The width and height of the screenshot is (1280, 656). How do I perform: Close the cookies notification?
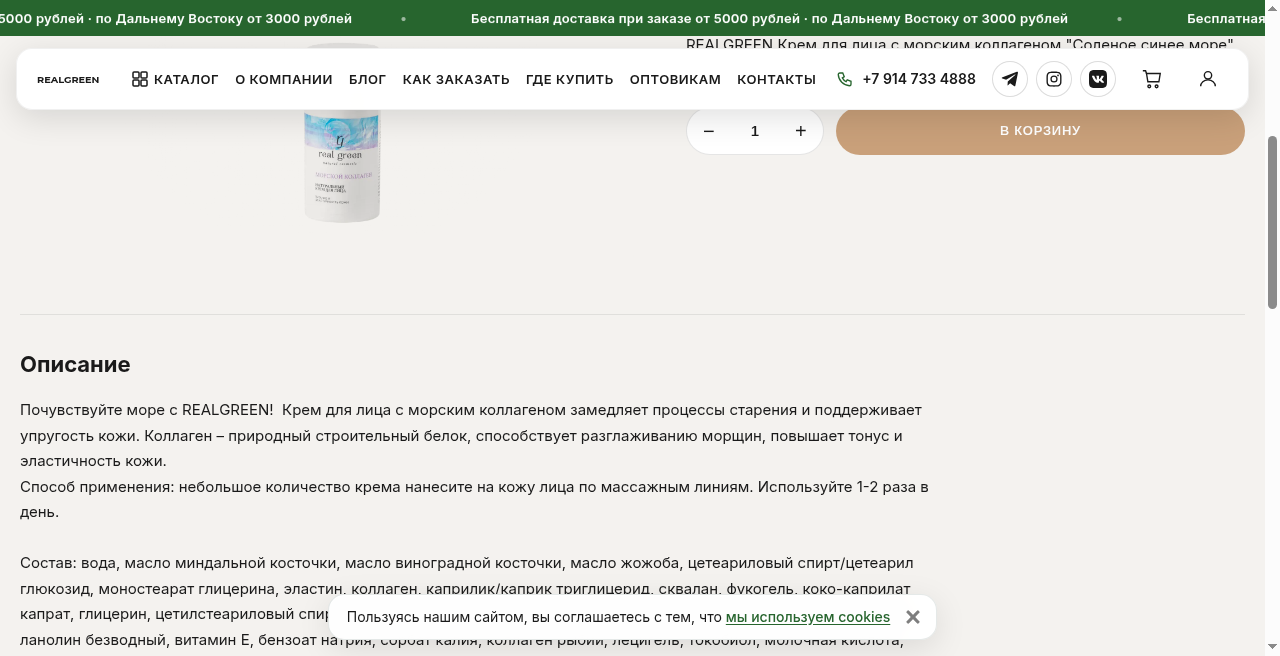[x=912, y=617]
